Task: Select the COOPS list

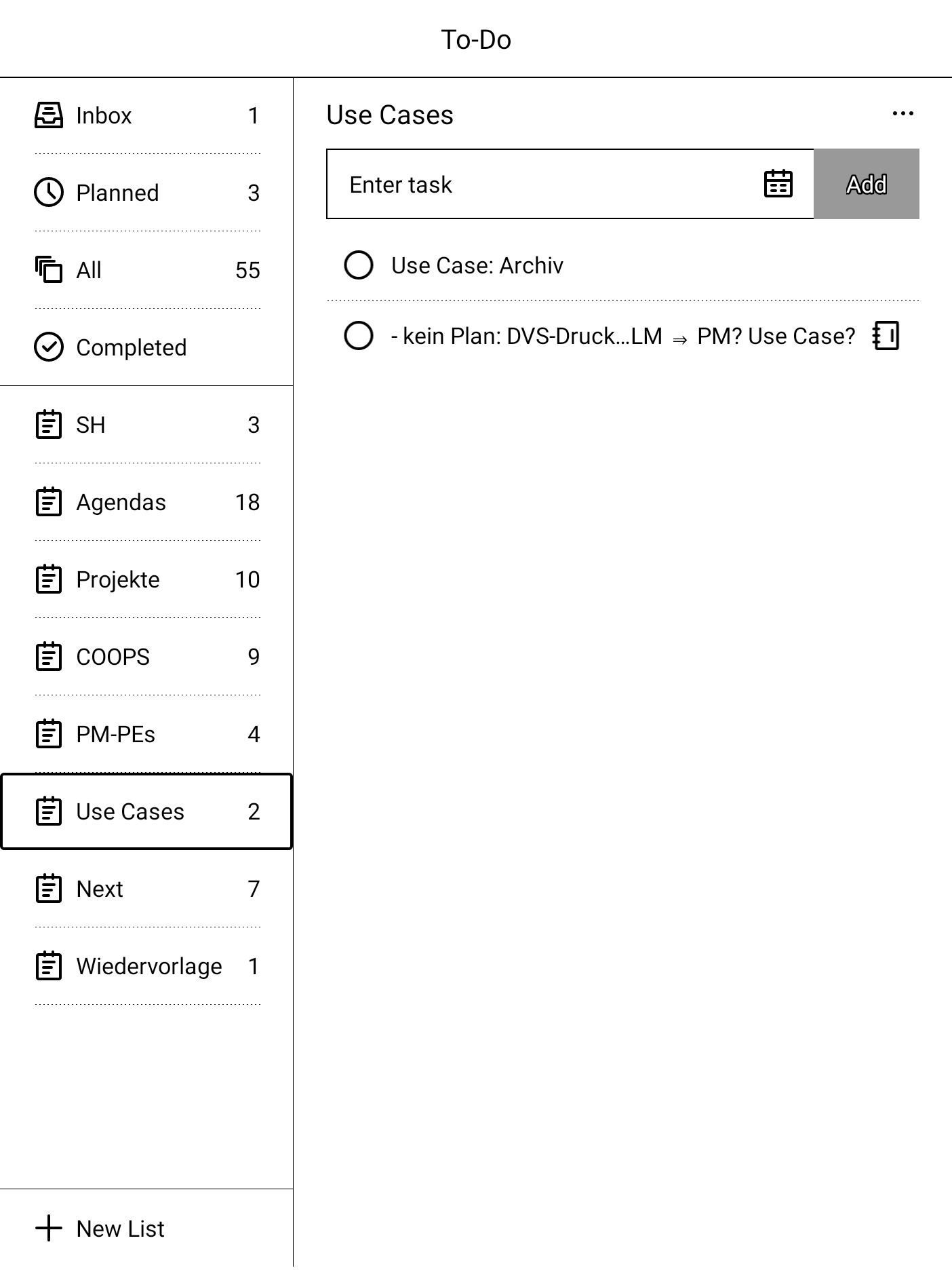Action: (x=147, y=657)
